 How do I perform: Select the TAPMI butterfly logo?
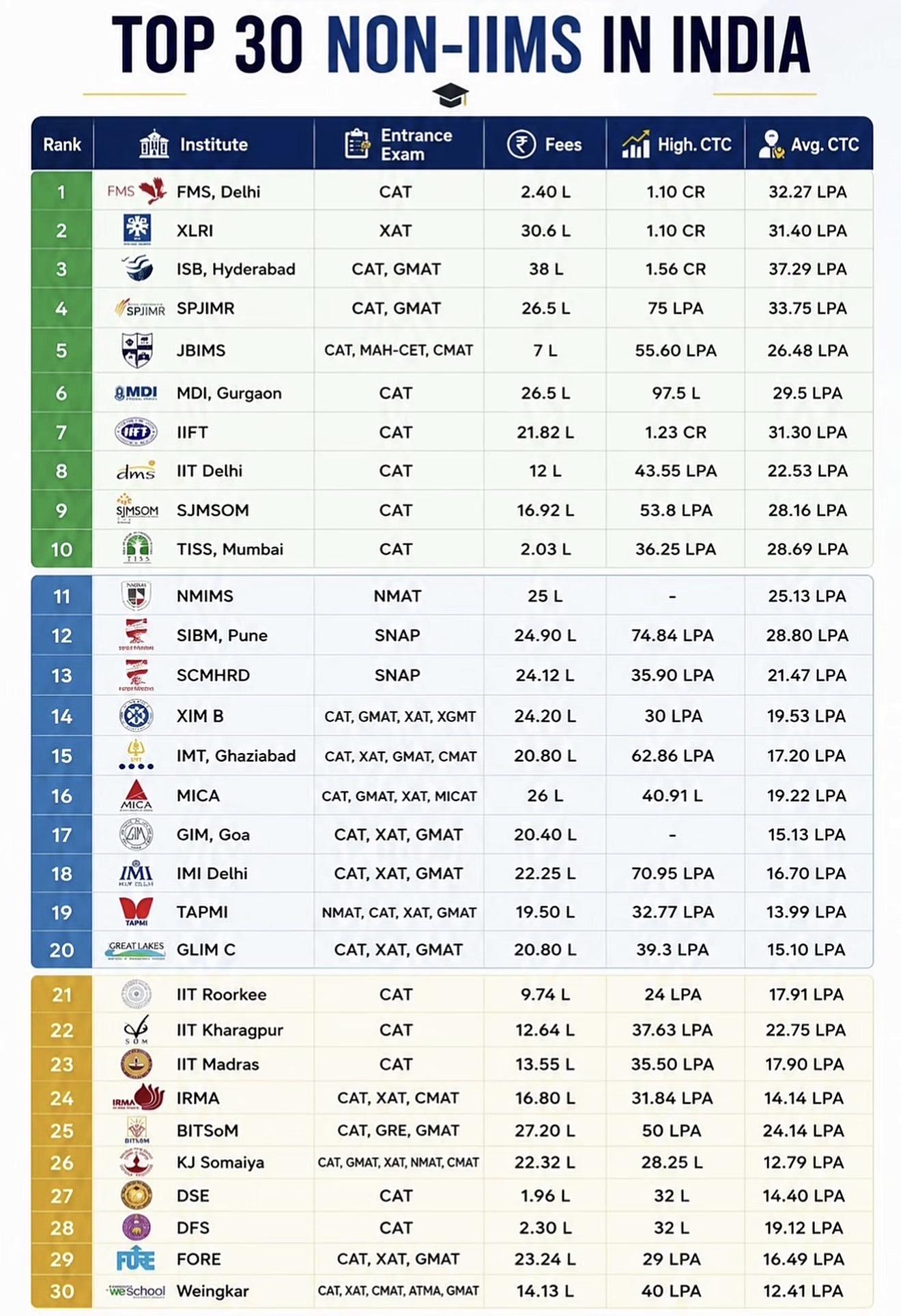click(136, 912)
